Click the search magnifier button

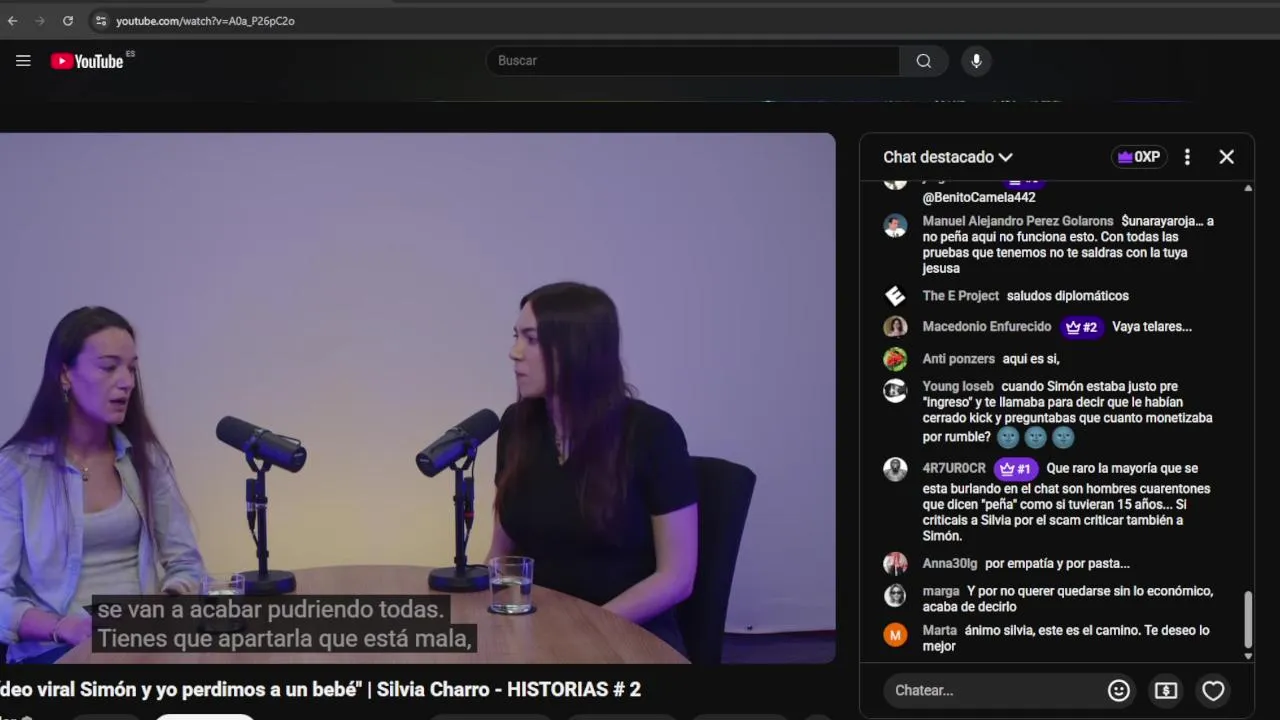pyautogui.click(x=924, y=61)
